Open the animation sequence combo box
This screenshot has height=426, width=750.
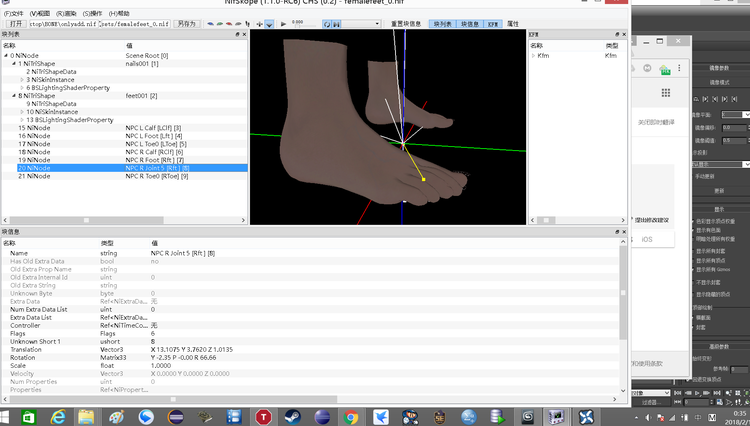pyautogui.click(x=361, y=24)
